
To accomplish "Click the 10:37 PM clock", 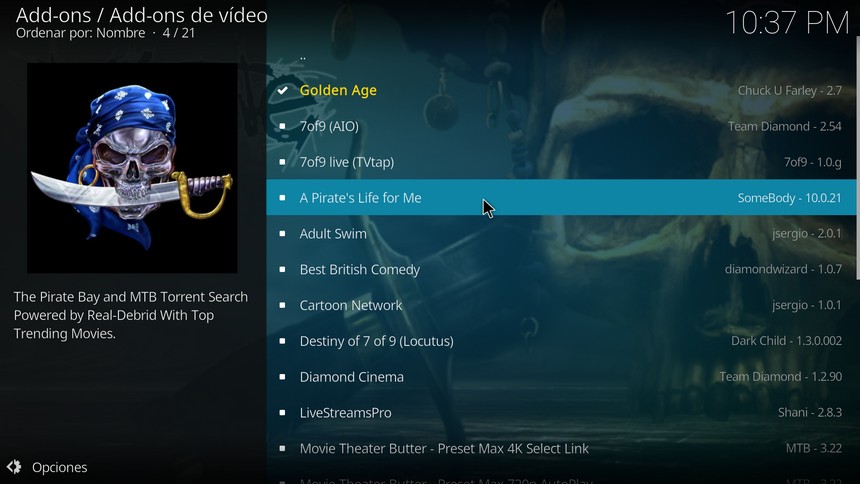I will point(787,22).
